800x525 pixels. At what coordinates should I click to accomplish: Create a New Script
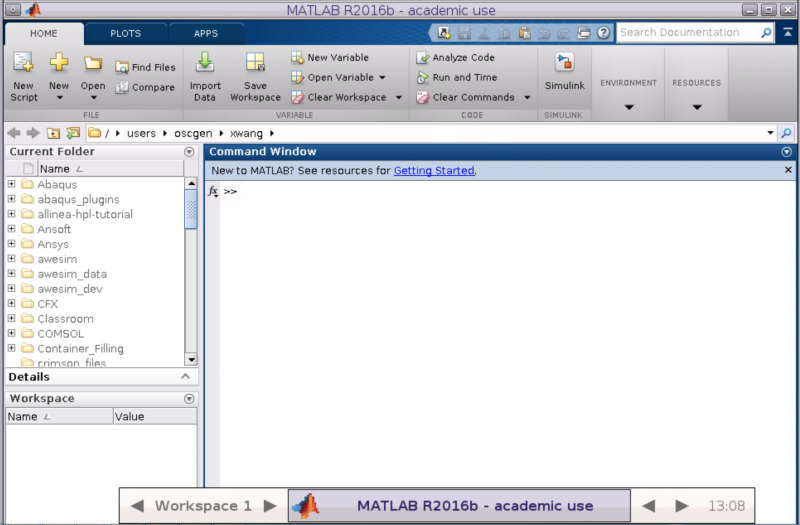click(x=23, y=77)
